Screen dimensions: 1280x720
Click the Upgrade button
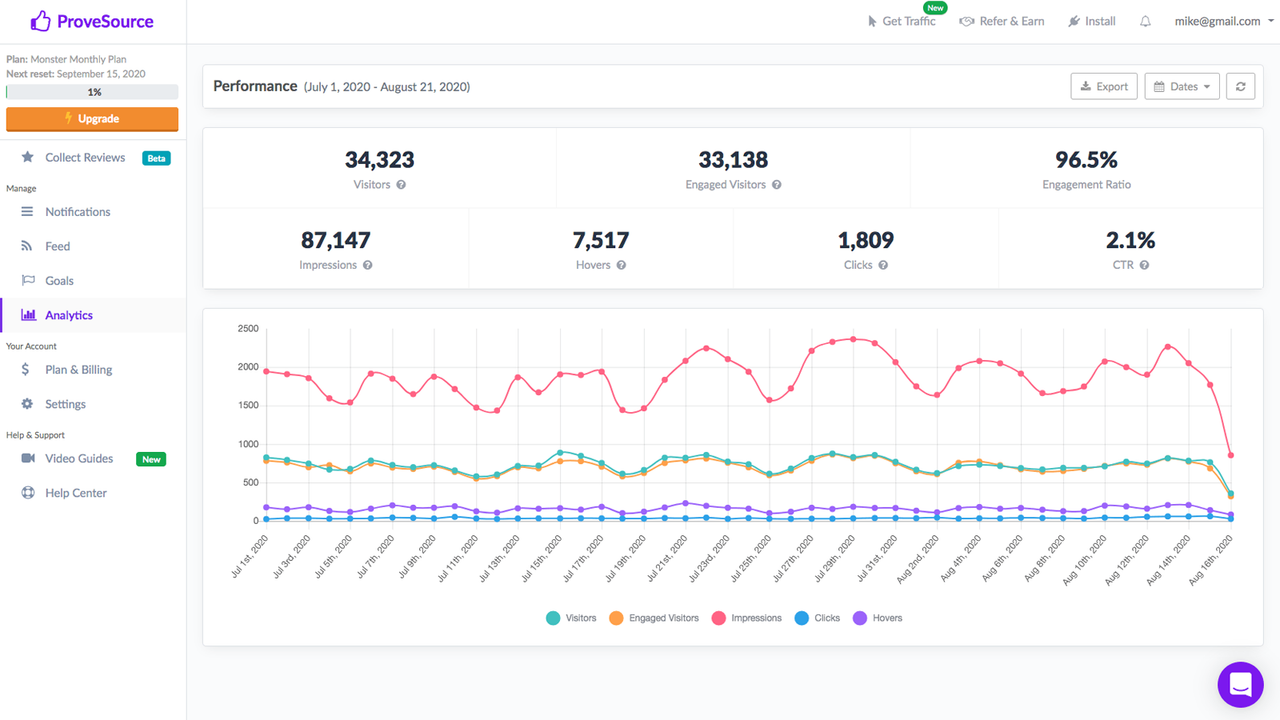[x=92, y=119]
